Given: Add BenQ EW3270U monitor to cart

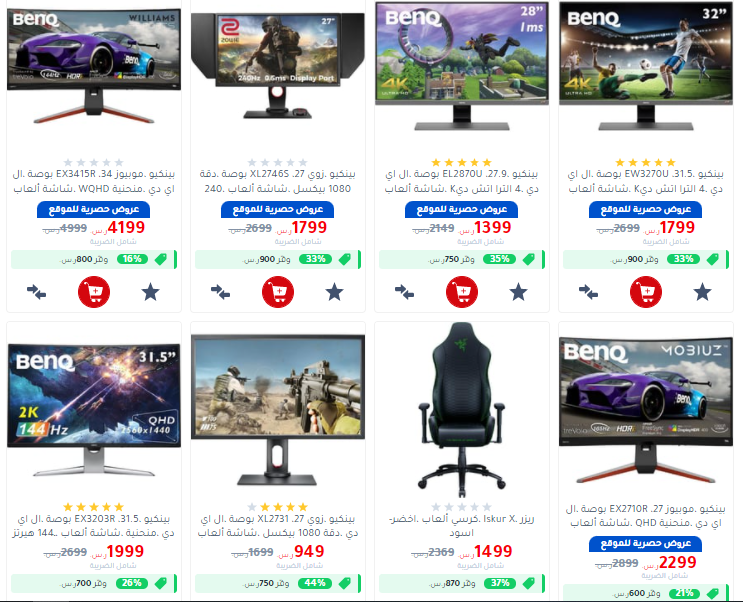Looking at the screenshot, I should point(646,292).
